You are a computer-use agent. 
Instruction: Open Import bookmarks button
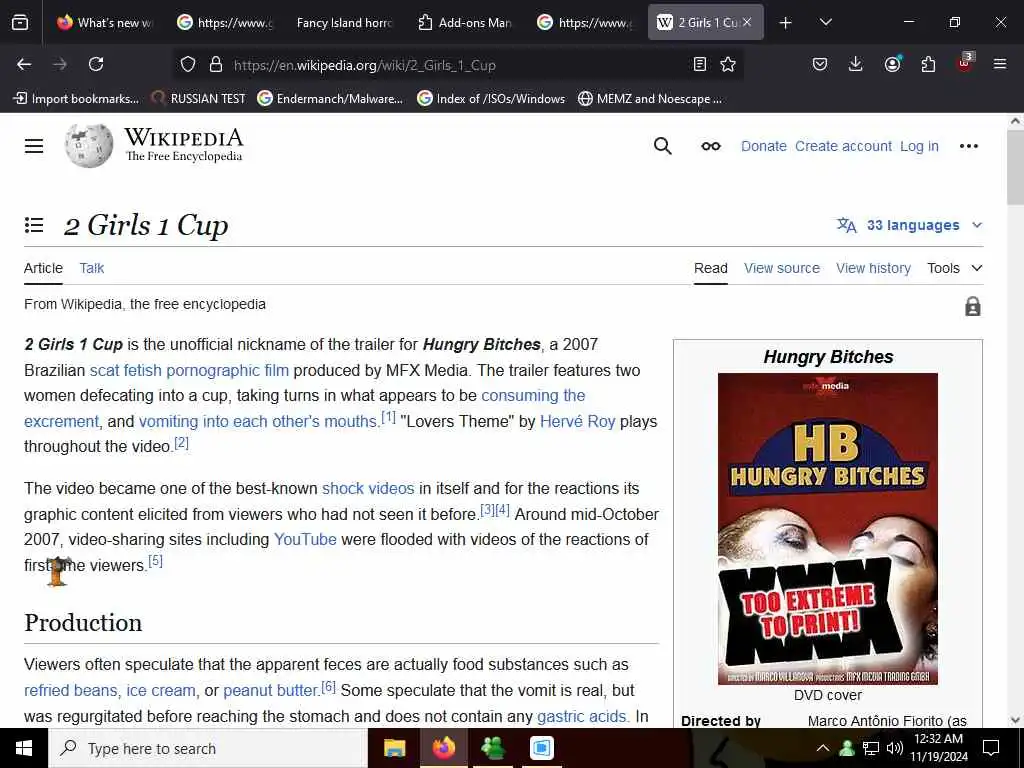pos(76,99)
